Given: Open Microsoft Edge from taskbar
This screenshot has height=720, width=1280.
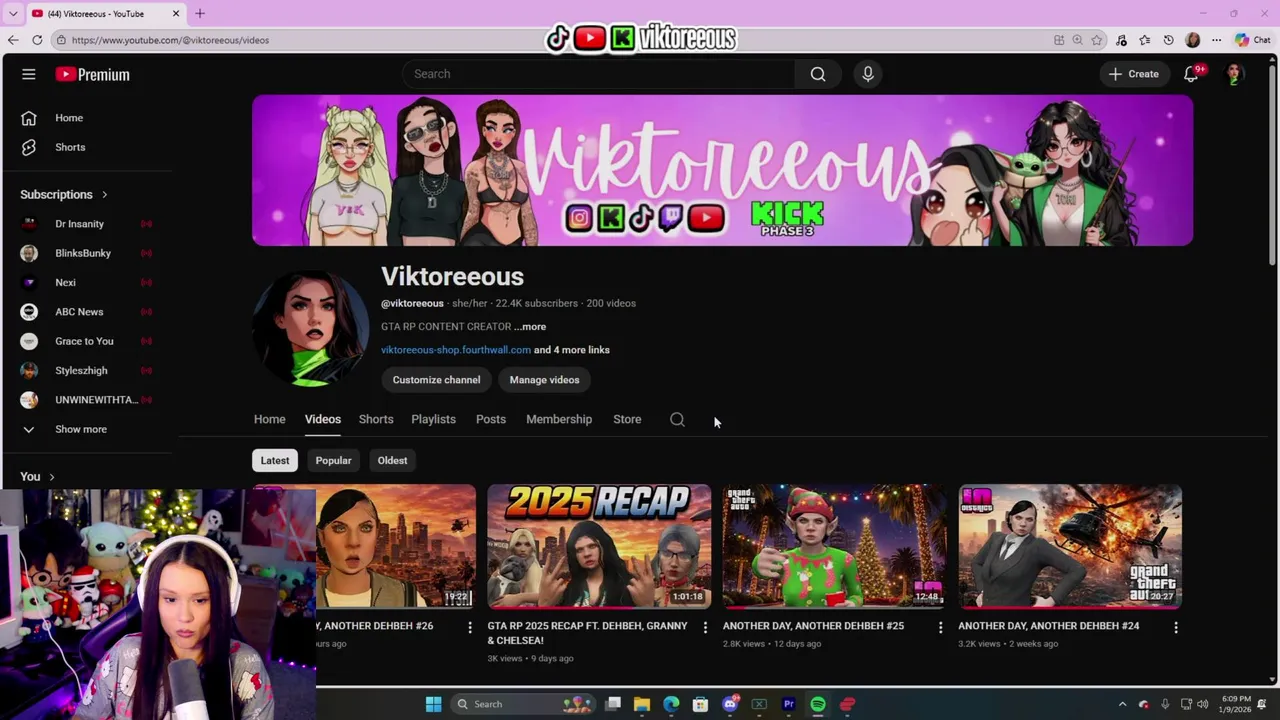Looking at the screenshot, I should point(671,704).
